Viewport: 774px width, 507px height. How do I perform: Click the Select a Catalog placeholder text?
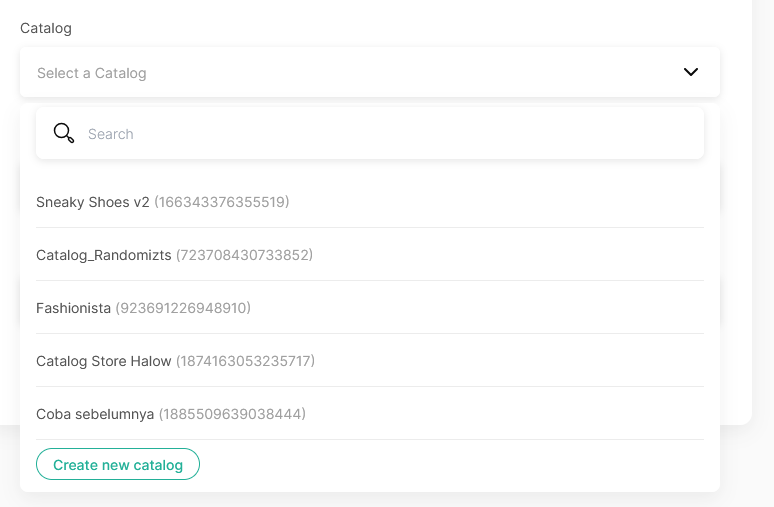pos(92,73)
